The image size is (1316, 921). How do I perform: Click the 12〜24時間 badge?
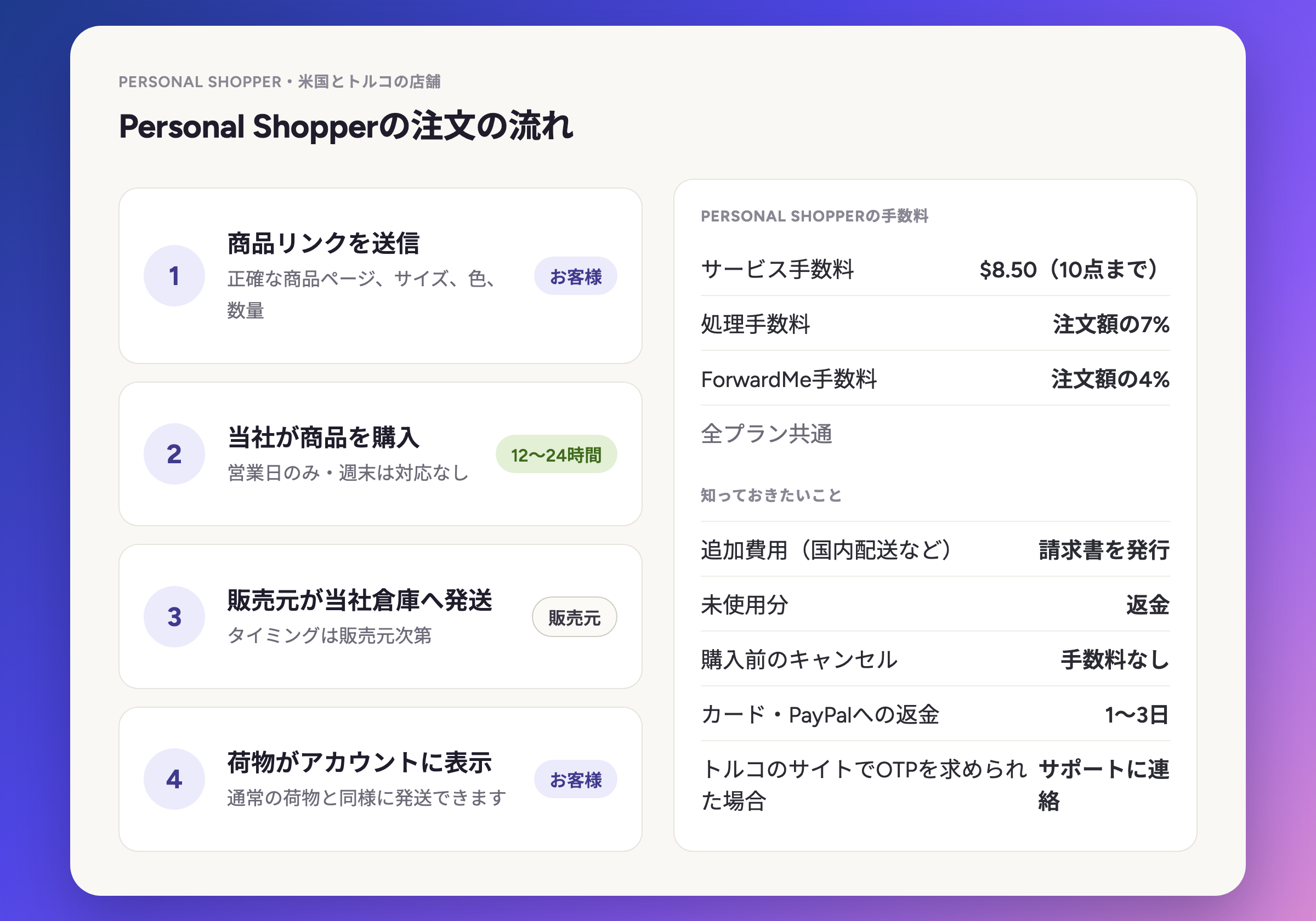click(x=556, y=454)
